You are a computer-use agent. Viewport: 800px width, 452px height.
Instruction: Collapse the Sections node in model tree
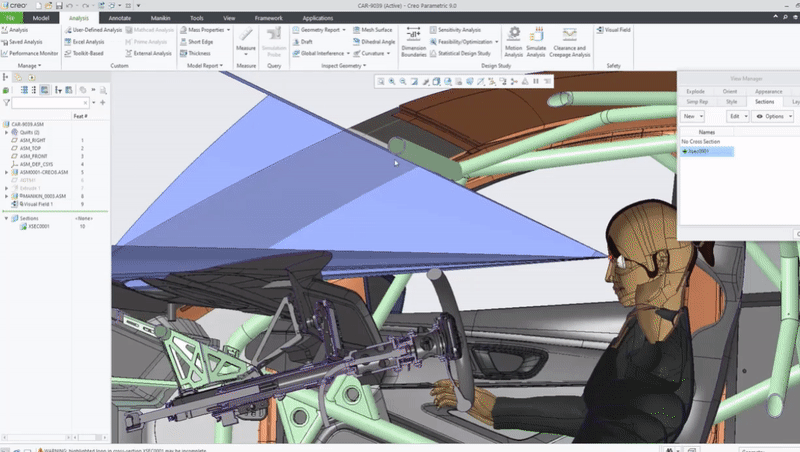(x=8, y=218)
